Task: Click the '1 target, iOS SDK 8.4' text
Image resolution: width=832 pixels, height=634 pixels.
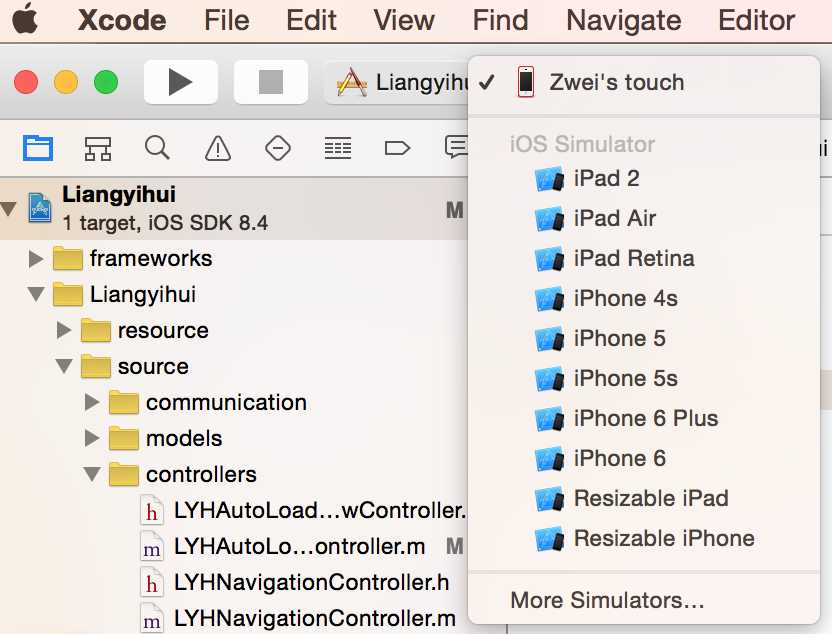Action: click(165, 223)
